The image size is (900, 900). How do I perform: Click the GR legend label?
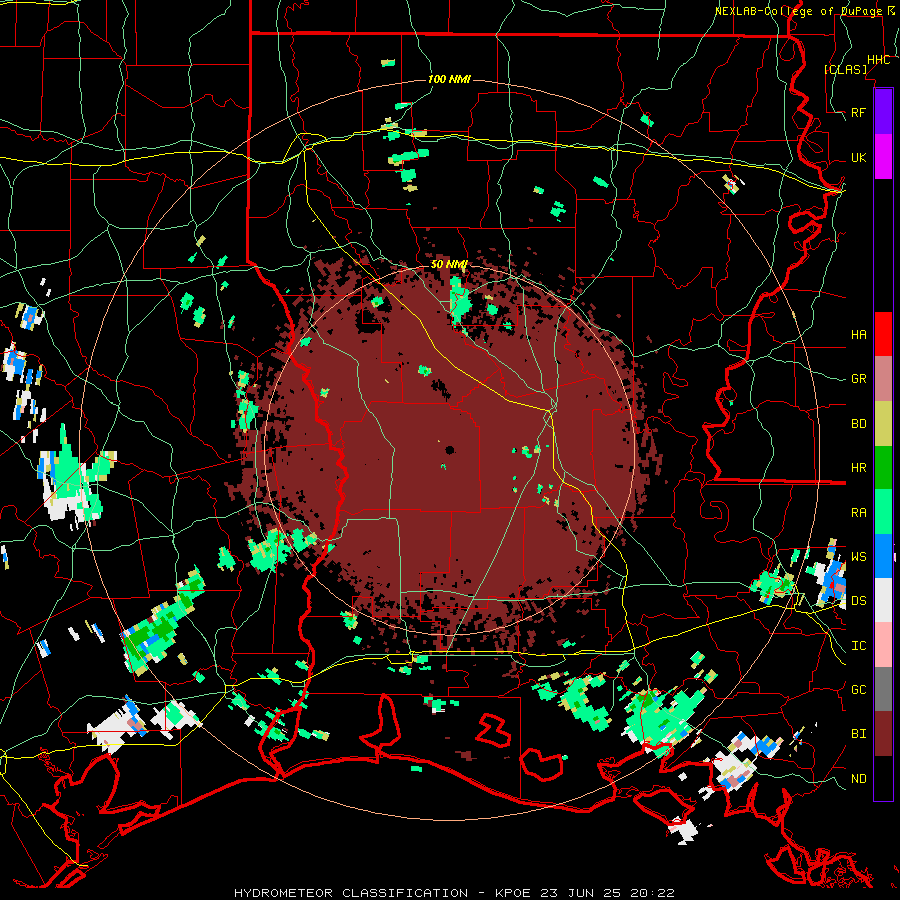(859, 379)
